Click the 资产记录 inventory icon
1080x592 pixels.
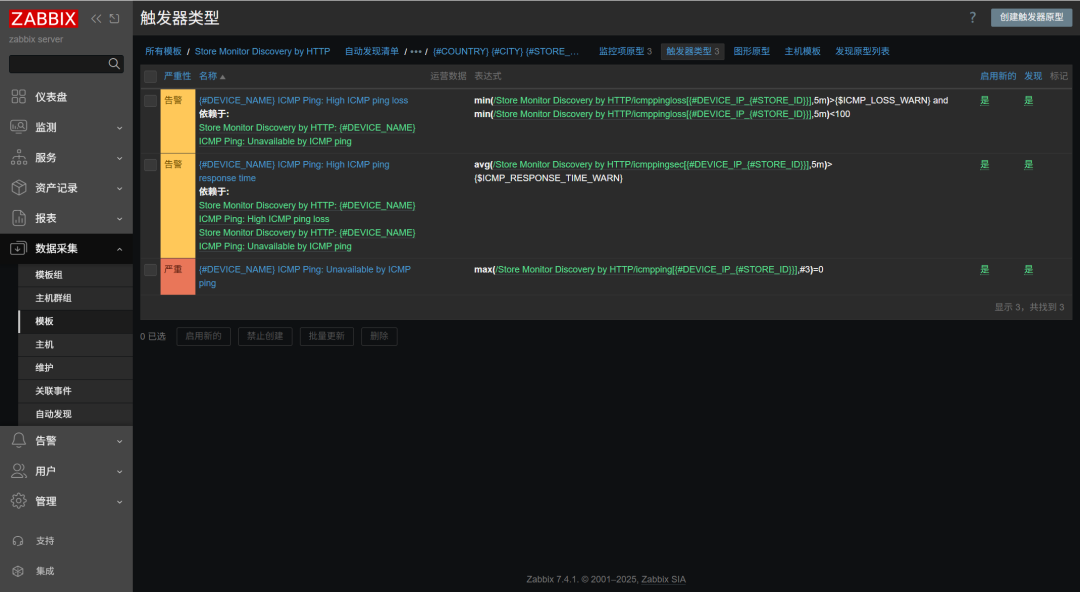(19, 187)
